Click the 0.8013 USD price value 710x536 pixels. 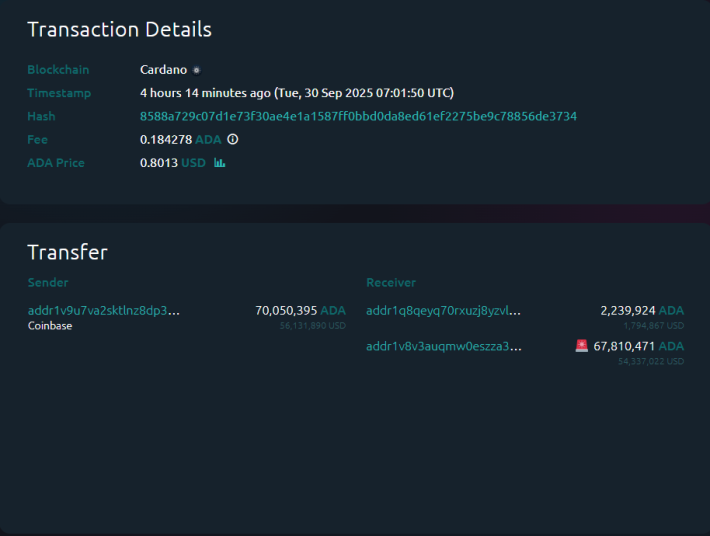173,163
